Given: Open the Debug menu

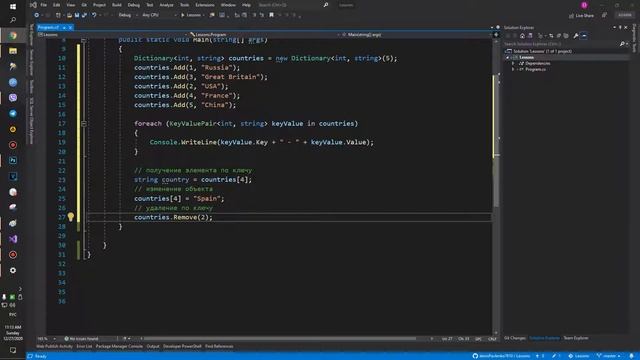Looking at the screenshot, I should pos(133,5).
